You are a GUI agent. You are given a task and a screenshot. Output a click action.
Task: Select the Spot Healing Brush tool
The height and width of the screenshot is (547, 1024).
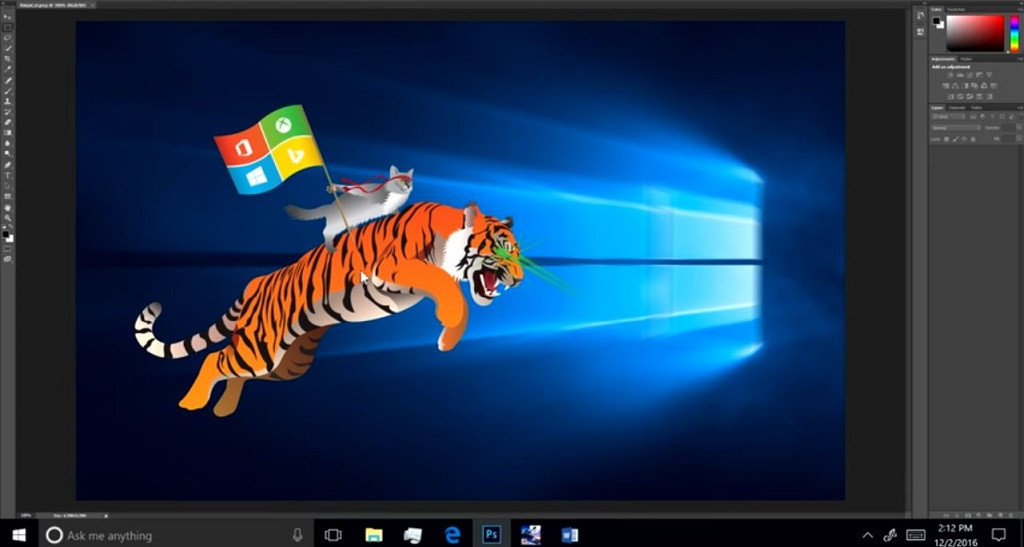8,80
